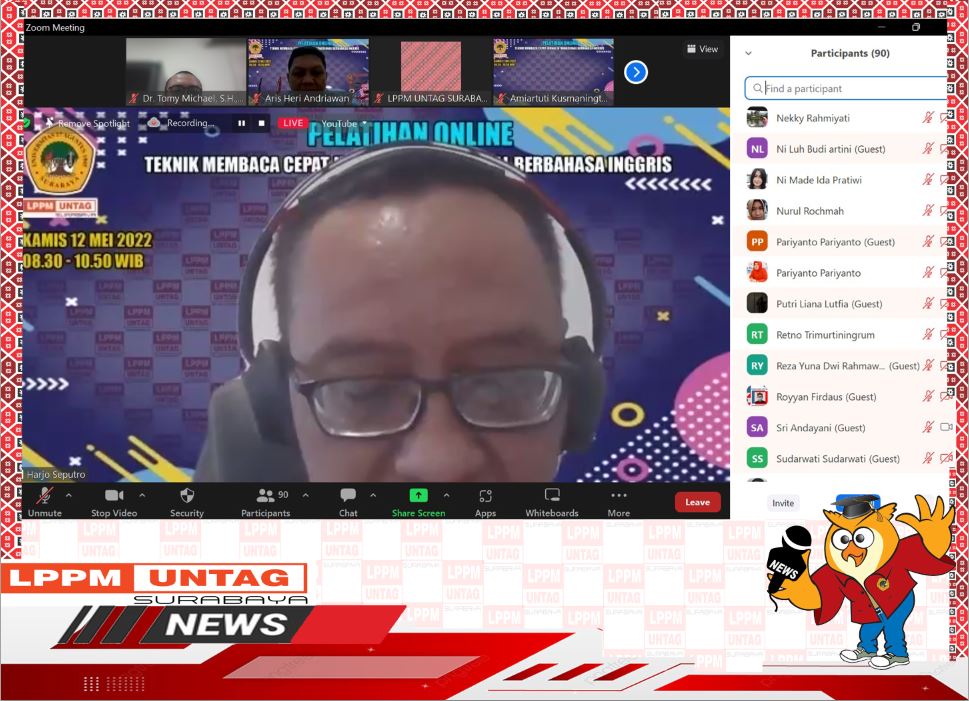Select Aris Heri Andriawan video thumbnail
The height and width of the screenshot is (701, 969).
point(308,71)
